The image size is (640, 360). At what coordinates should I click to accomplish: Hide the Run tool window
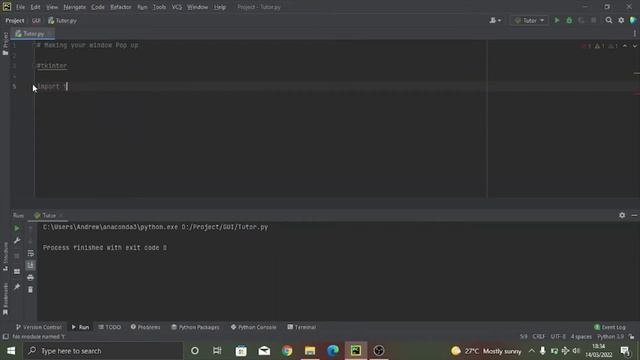(634, 215)
